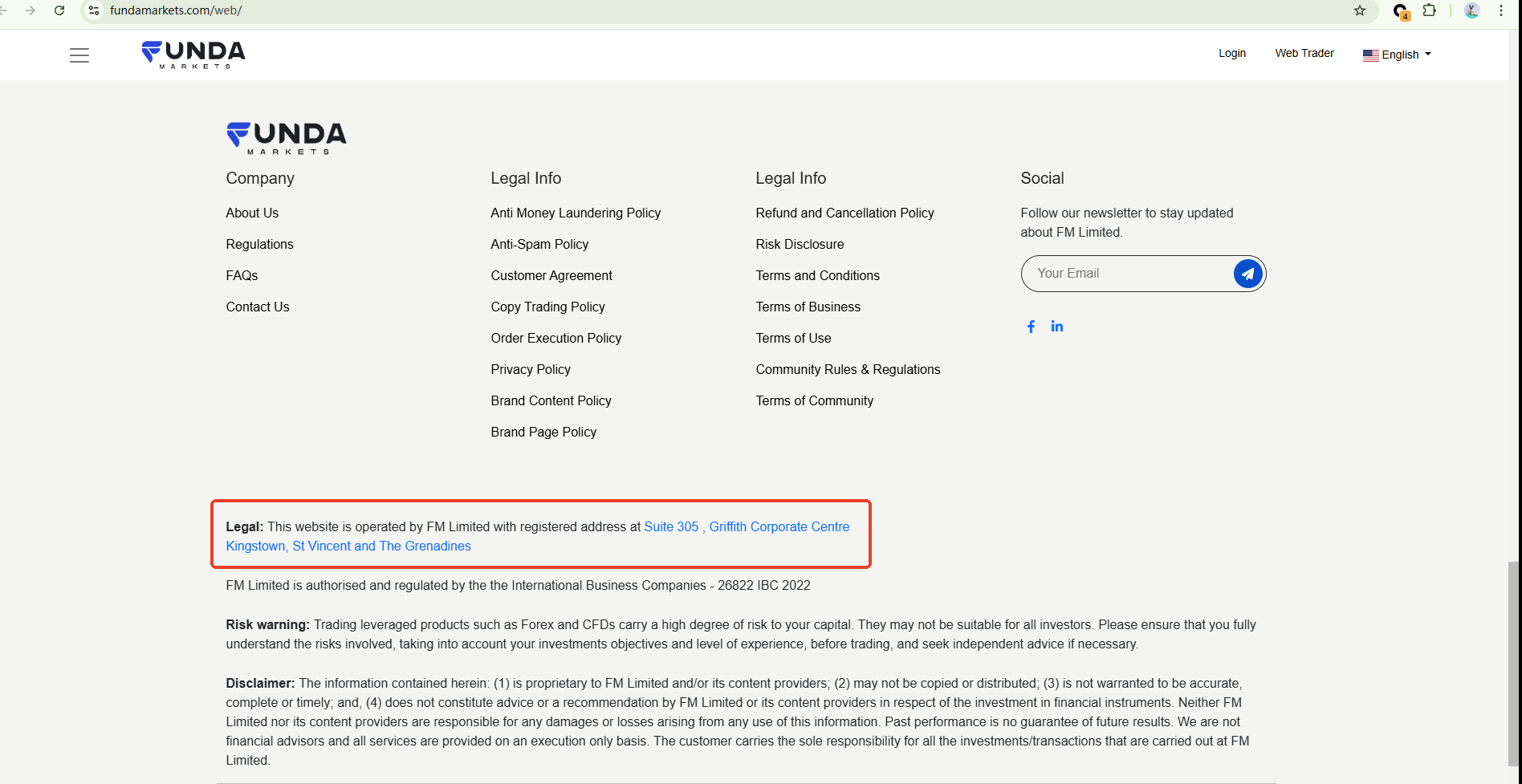Click the Funda Markets footer logo

(287, 138)
